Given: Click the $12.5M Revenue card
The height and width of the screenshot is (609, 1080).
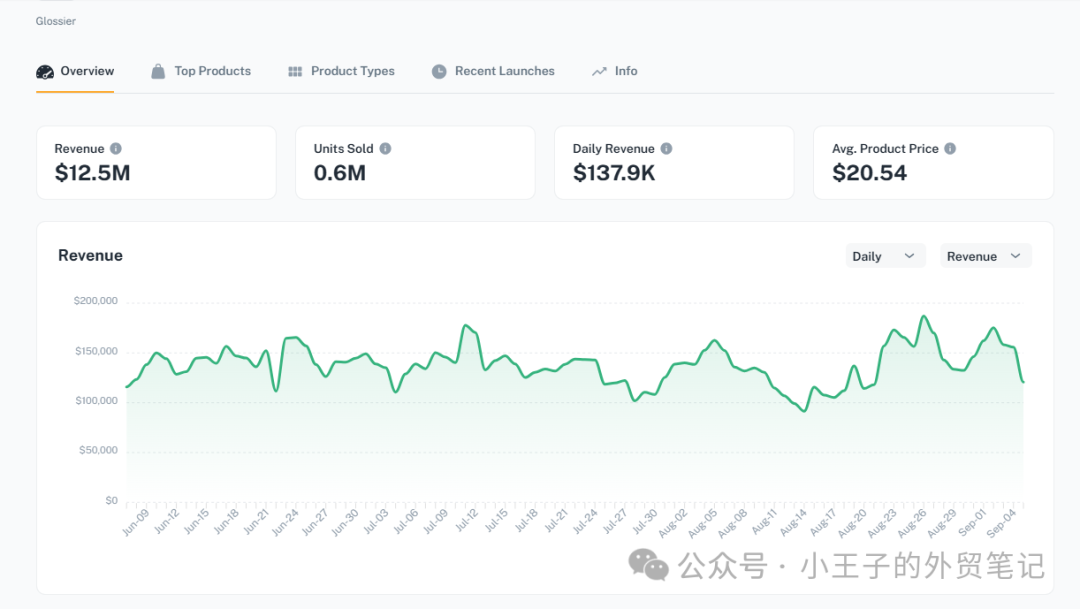Looking at the screenshot, I should click(x=156, y=163).
